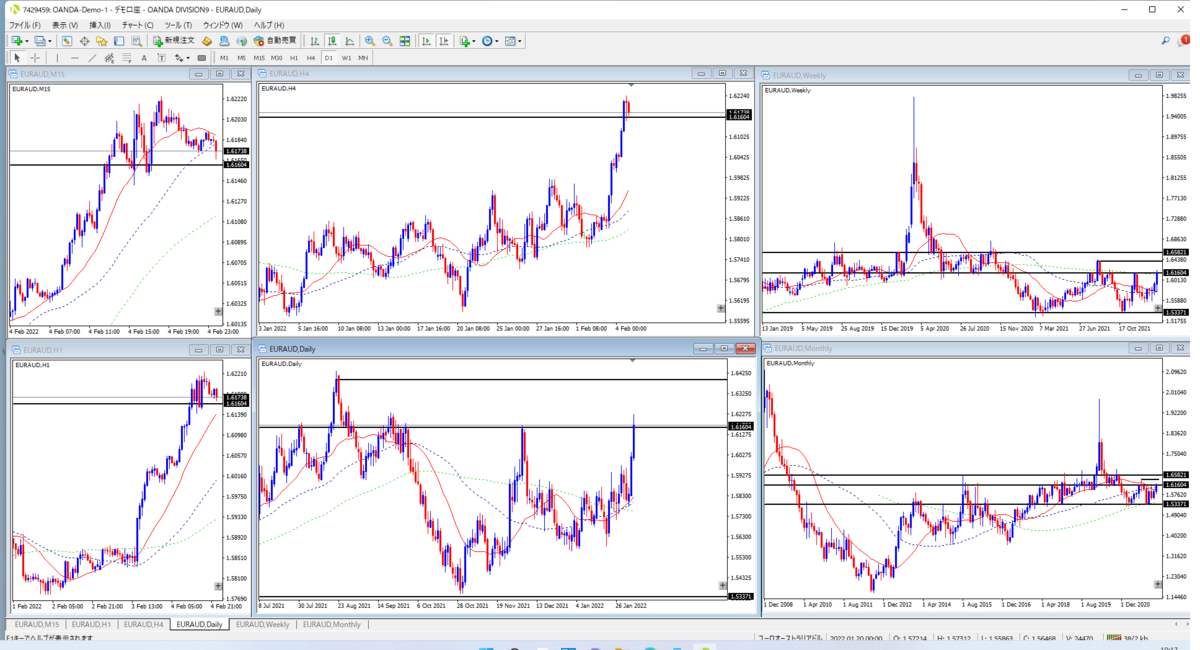The width and height of the screenshot is (1200, 650).
Task: Tile the chart windows icon
Action: 405,41
